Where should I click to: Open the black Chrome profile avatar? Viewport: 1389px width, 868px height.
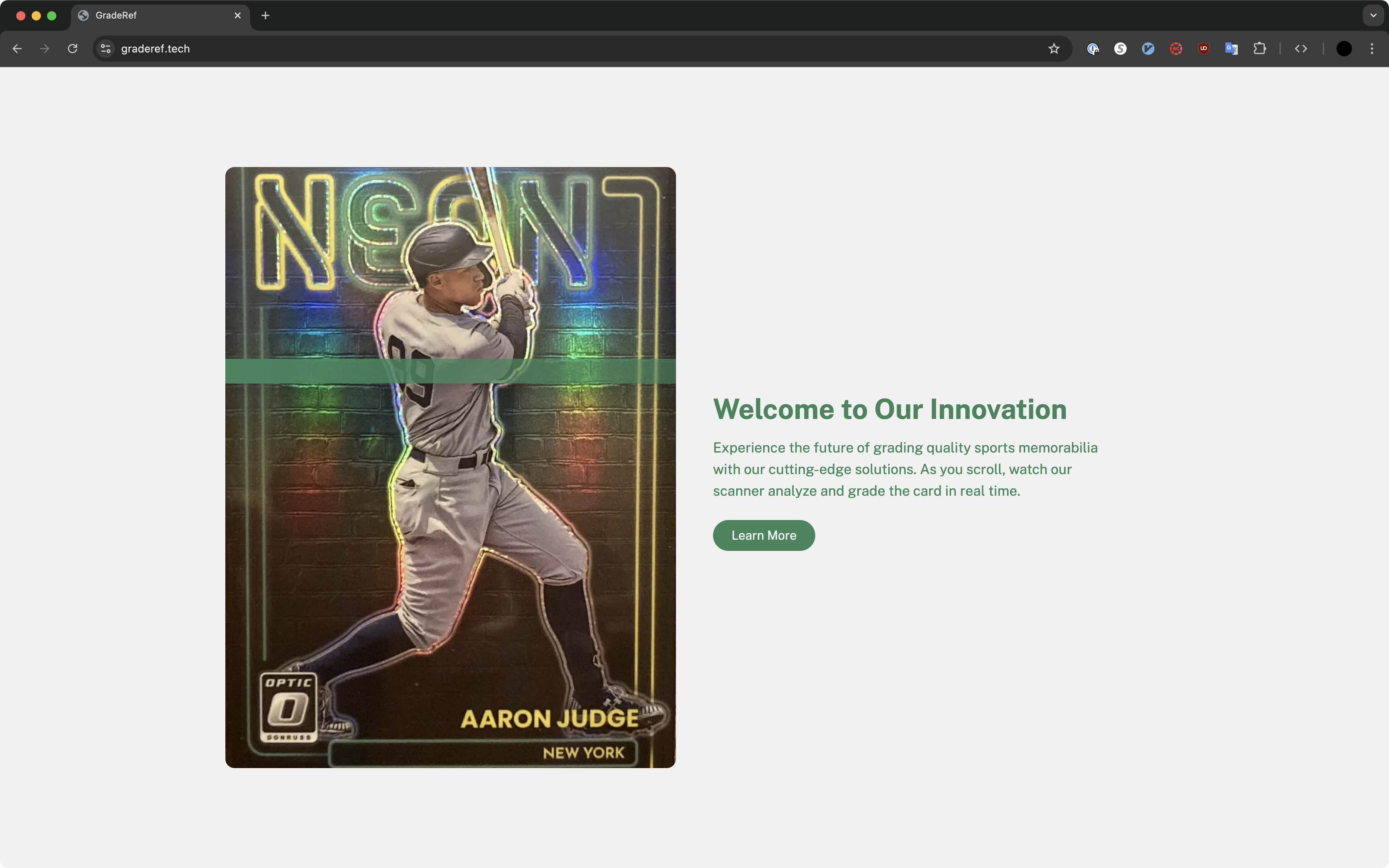(1343, 49)
